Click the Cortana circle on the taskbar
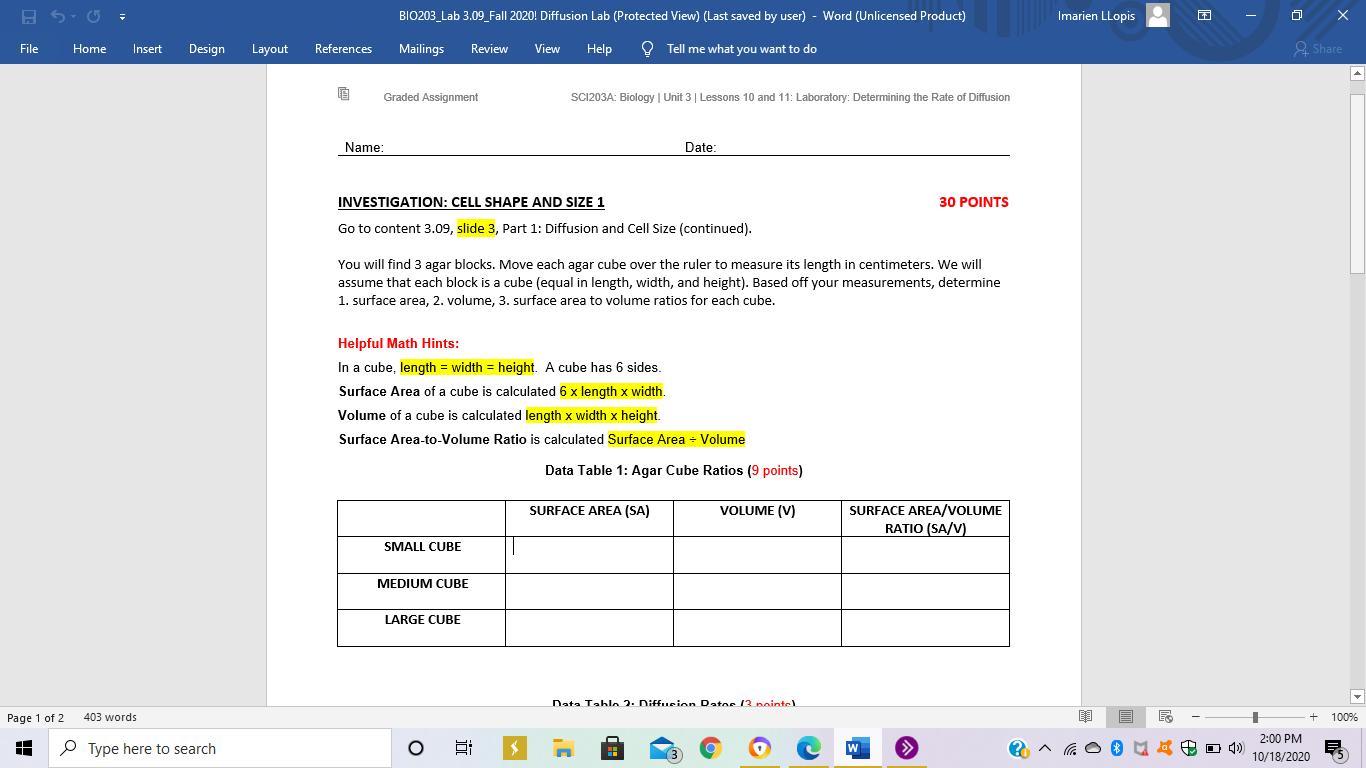The width and height of the screenshot is (1366, 768). pos(416,748)
